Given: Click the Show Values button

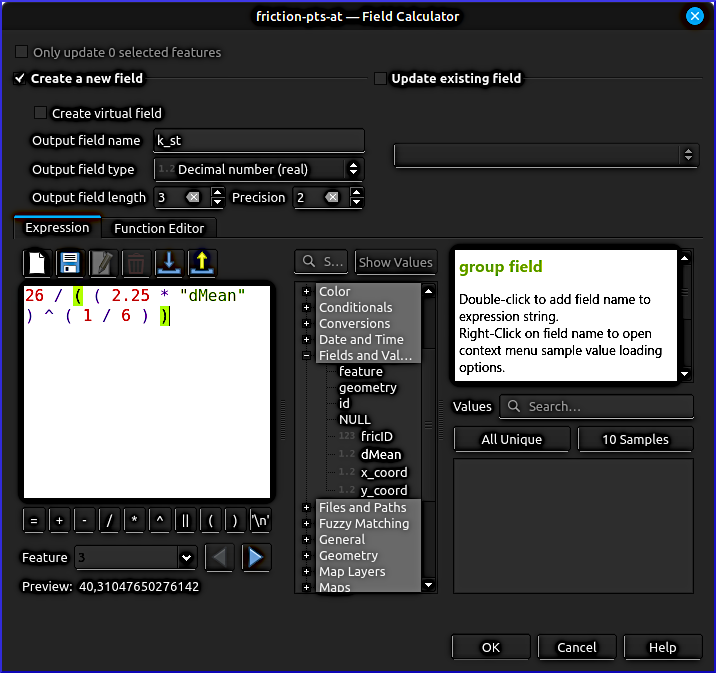Looking at the screenshot, I should point(395,262).
